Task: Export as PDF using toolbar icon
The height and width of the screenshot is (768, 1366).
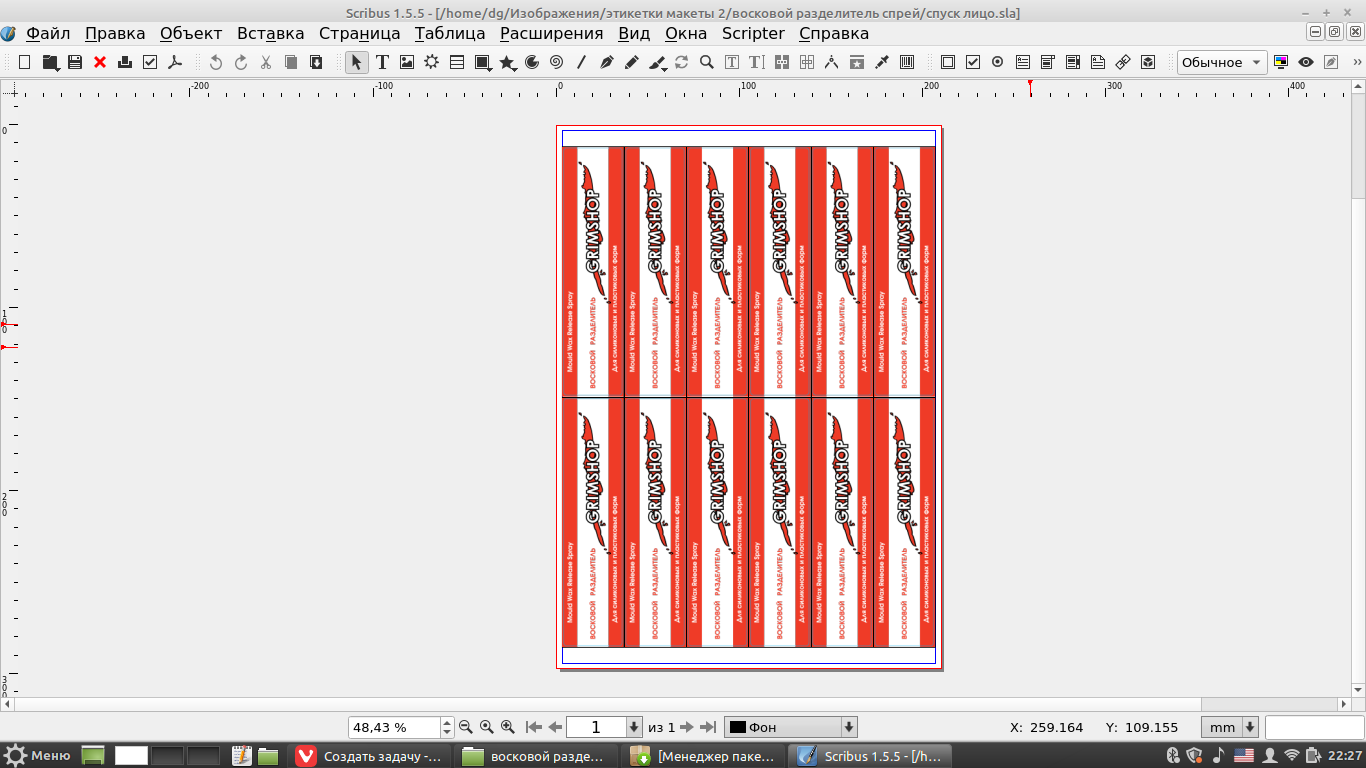Action: click(175, 62)
